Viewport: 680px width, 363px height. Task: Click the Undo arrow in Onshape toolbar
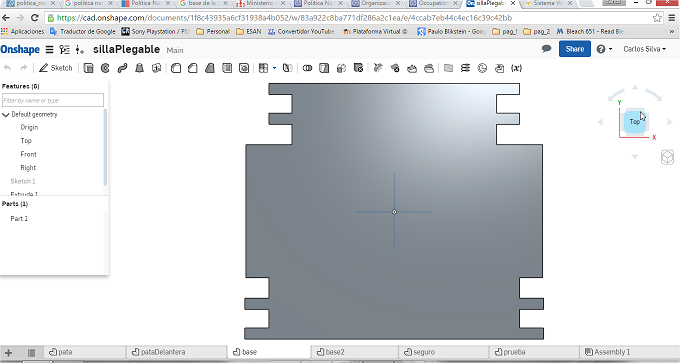pyautogui.click(x=7, y=68)
